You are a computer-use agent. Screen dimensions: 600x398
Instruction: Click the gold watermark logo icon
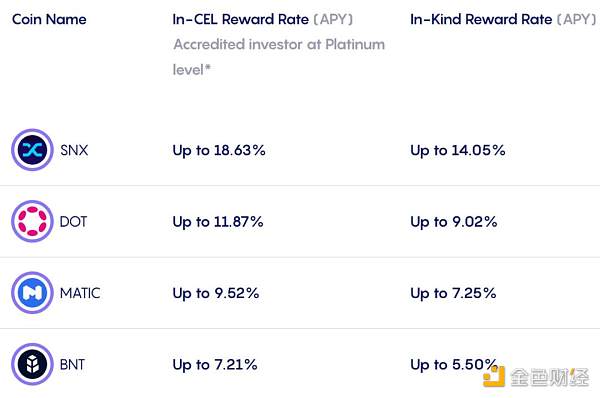click(494, 377)
